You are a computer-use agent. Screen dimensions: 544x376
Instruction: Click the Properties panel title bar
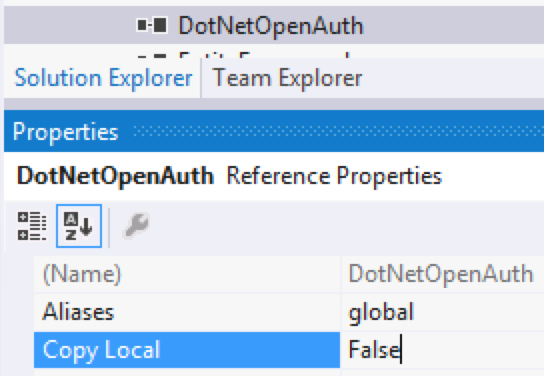(x=274, y=131)
